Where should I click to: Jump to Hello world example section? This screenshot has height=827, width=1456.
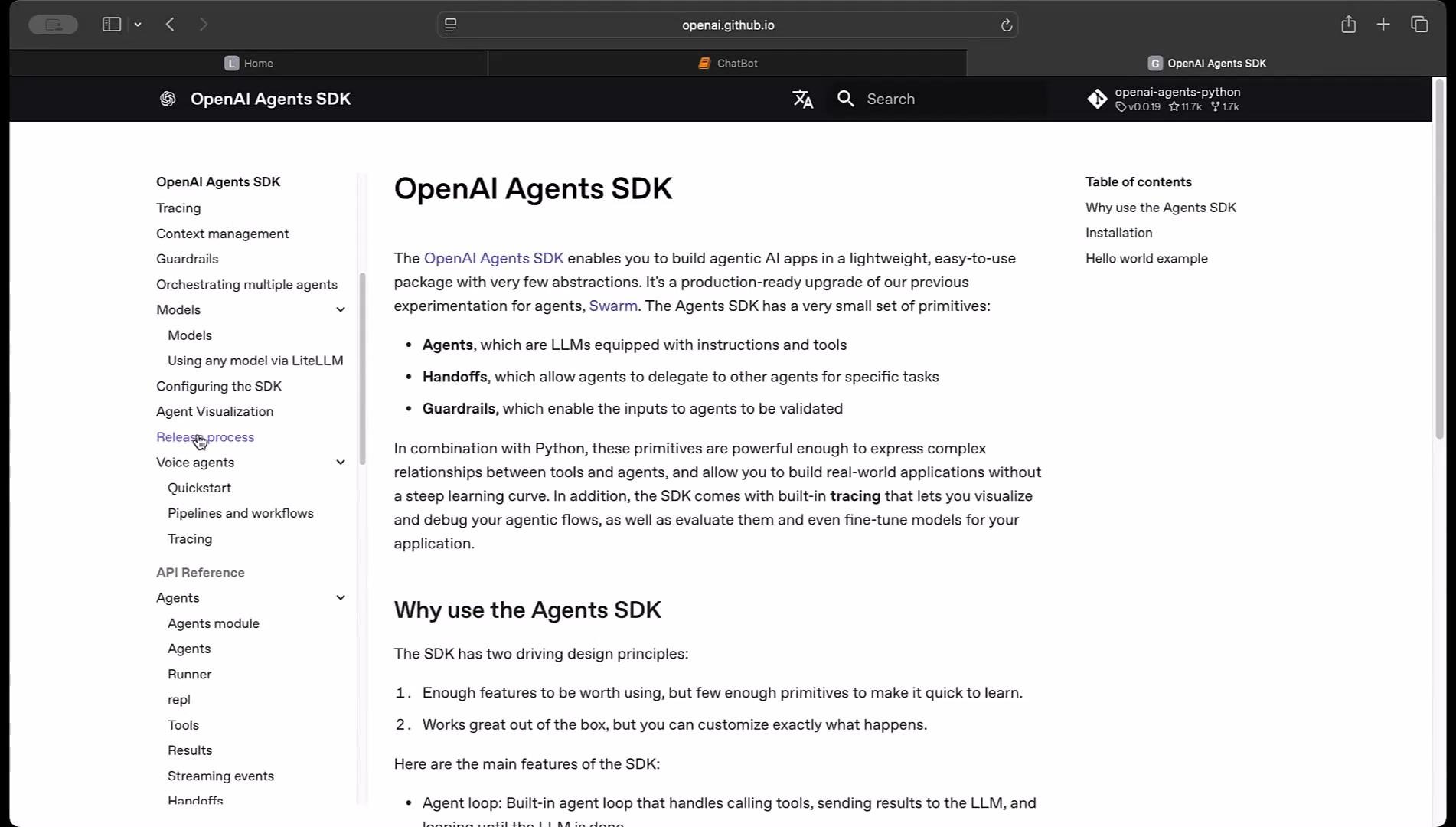click(1146, 258)
